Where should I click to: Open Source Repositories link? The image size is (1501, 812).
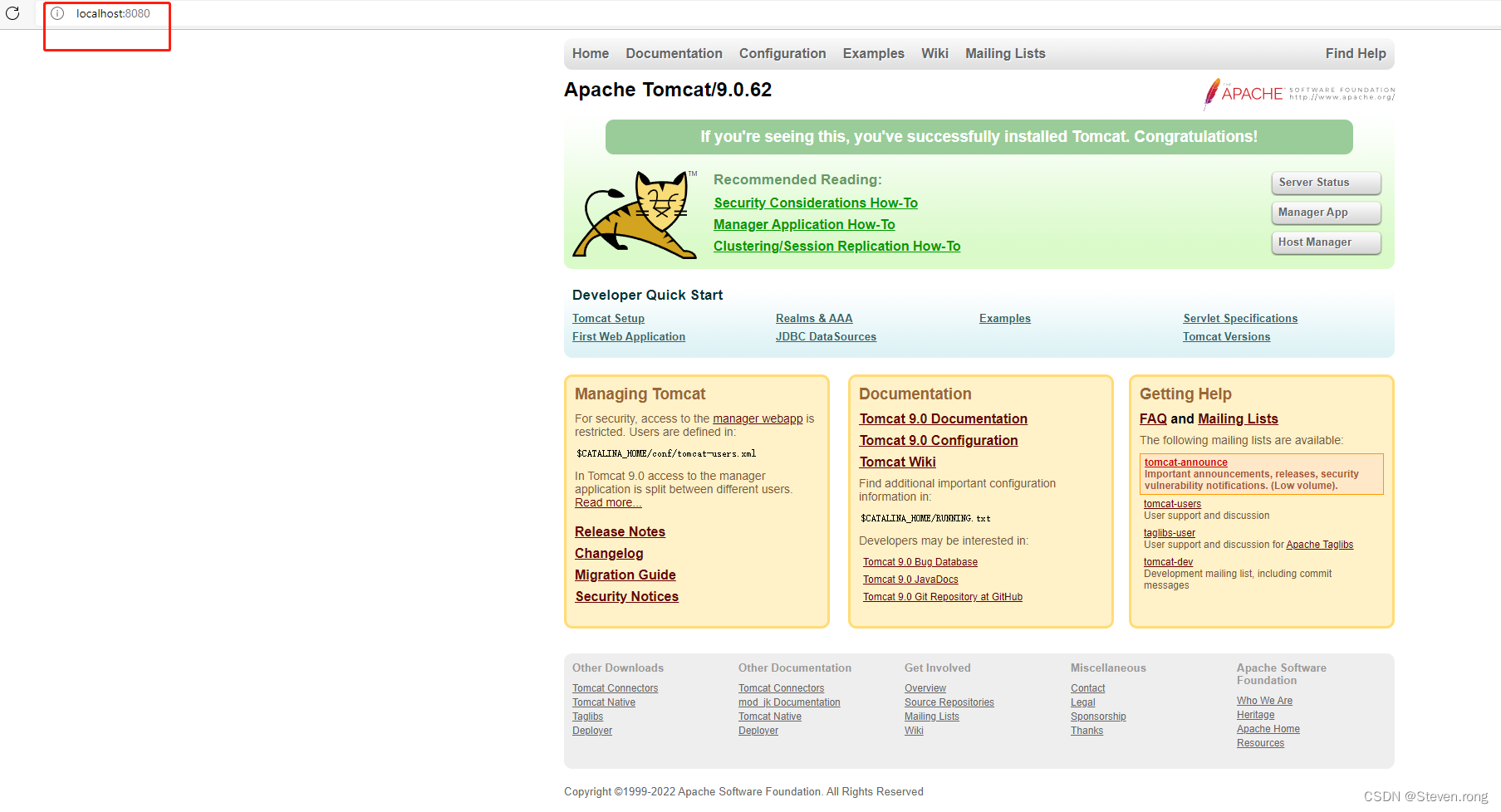pos(949,702)
